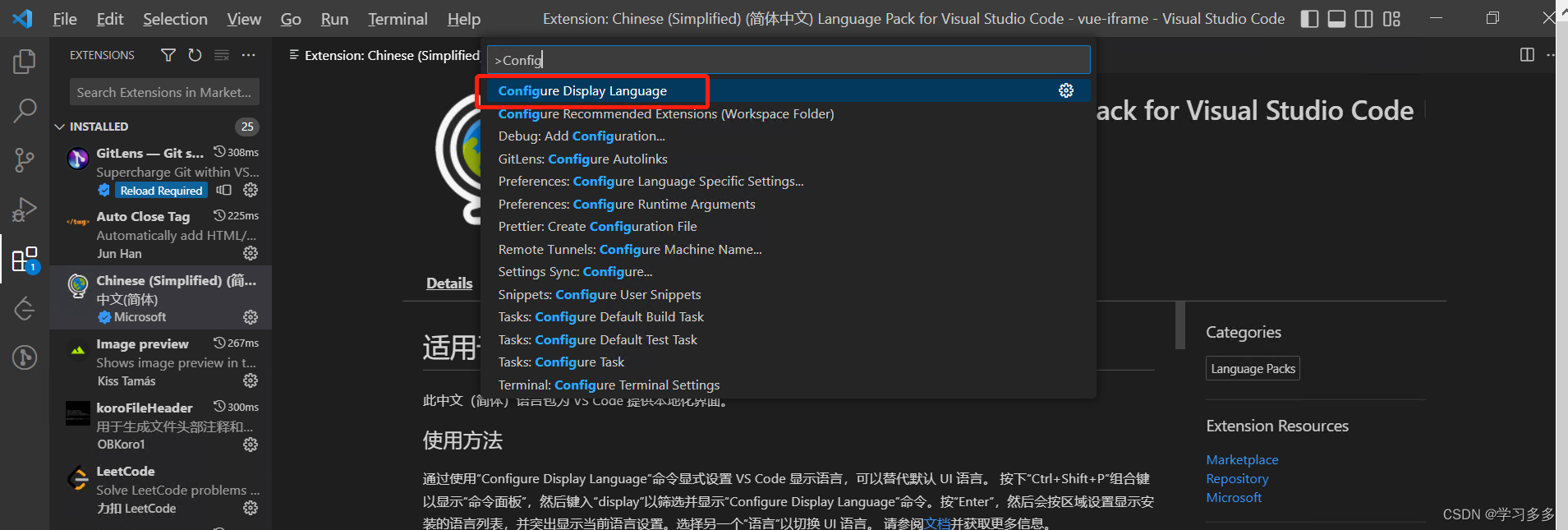
Task: Select Remote Tunnels: Configure Machine Name
Action: [789, 249]
